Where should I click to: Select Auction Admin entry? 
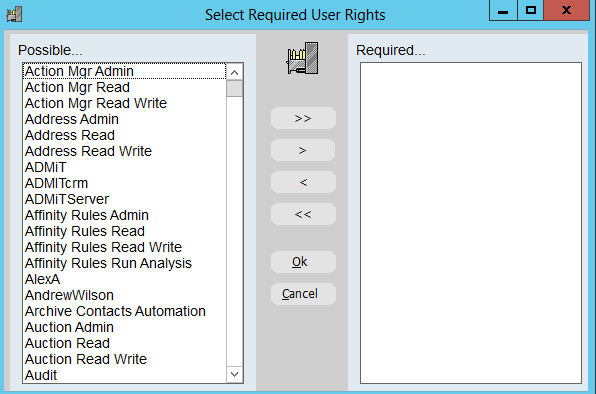pyautogui.click(x=125, y=327)
